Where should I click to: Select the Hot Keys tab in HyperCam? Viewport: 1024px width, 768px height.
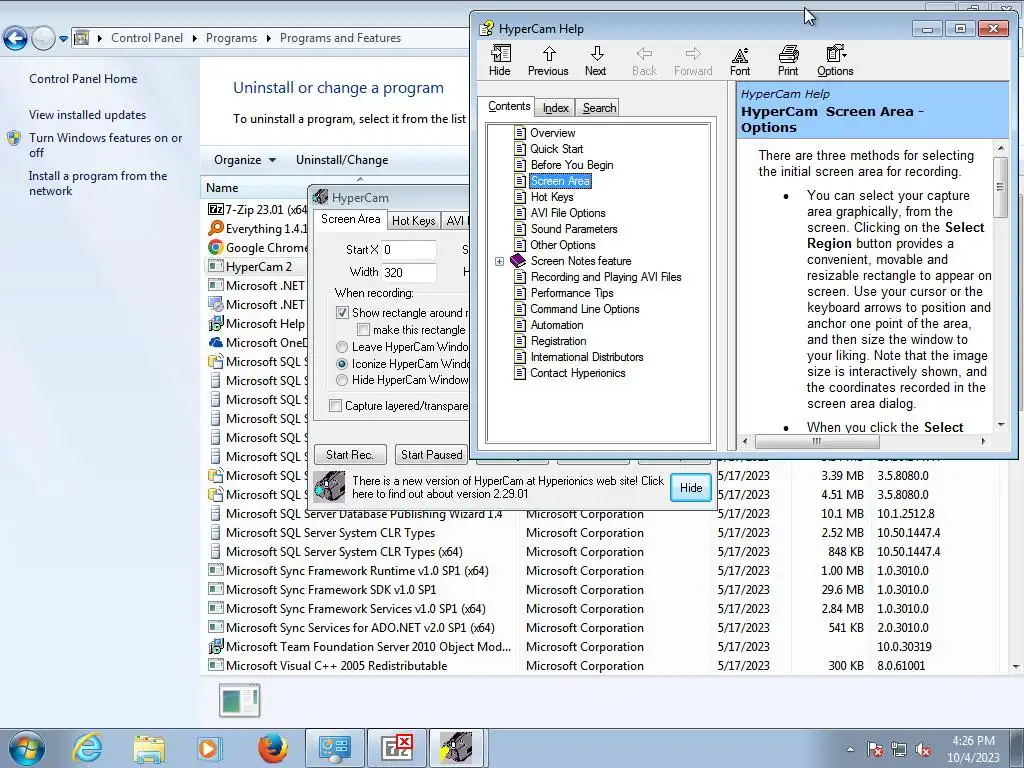click(x=413, y=221)
